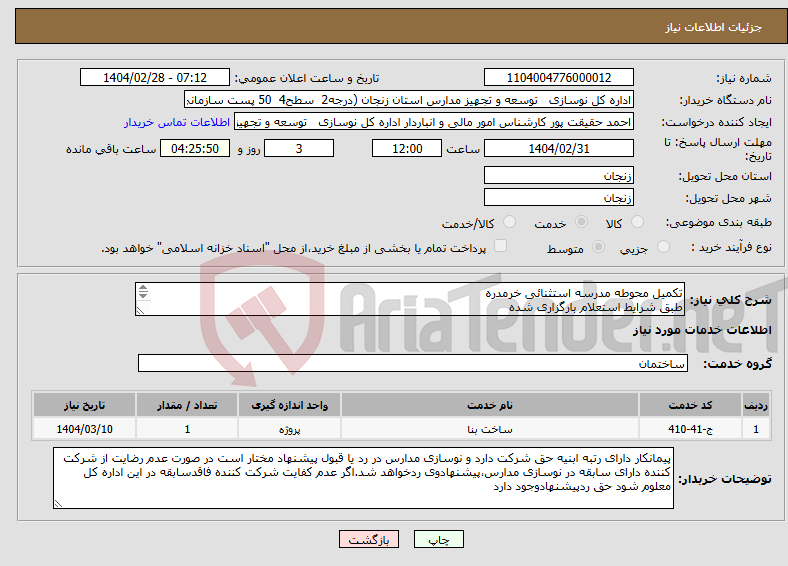Click the deadline time field 12:00
This screenshot has height=566, width=788.
[x=407, y=148]
